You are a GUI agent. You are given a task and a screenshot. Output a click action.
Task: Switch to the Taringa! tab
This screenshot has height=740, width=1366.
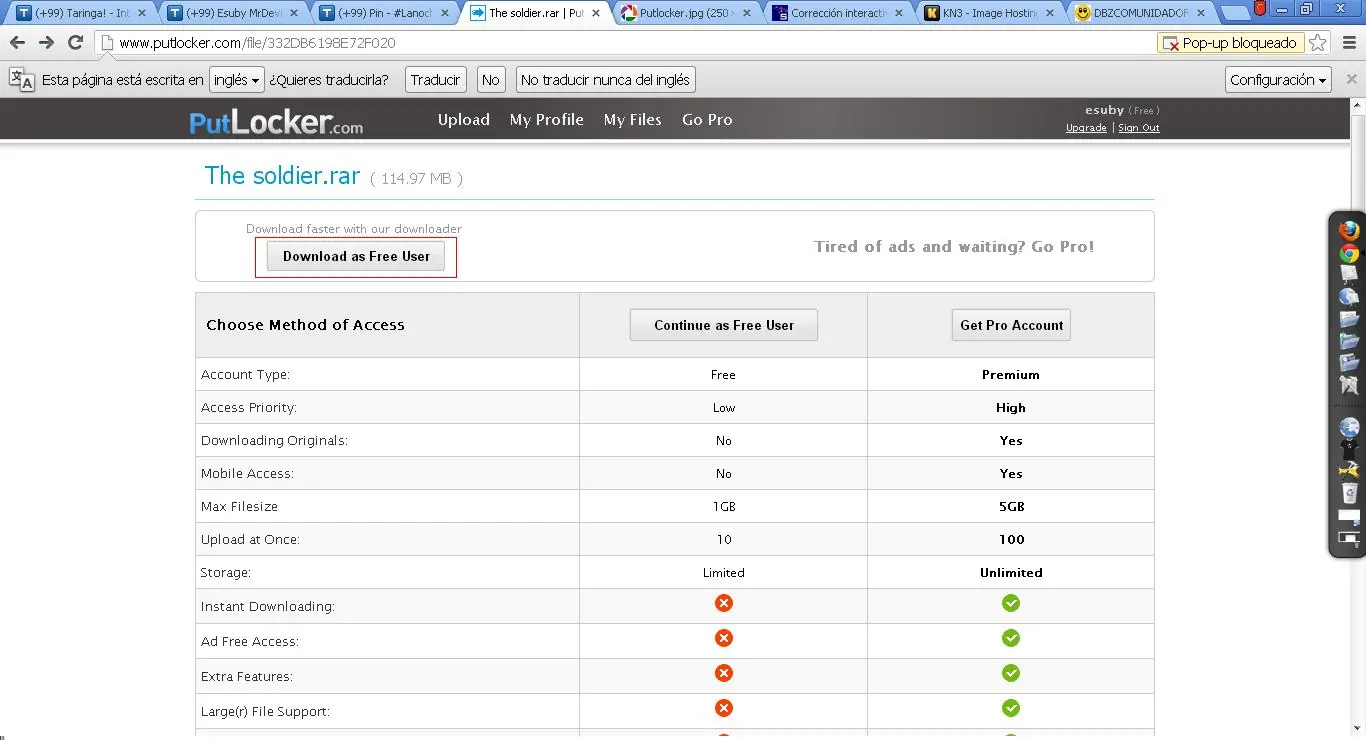pos(81,13)
